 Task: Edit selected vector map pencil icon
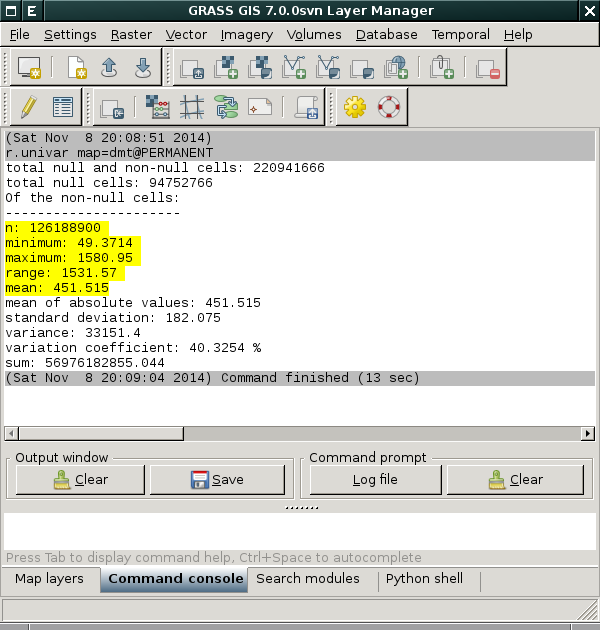coord(29,107)
